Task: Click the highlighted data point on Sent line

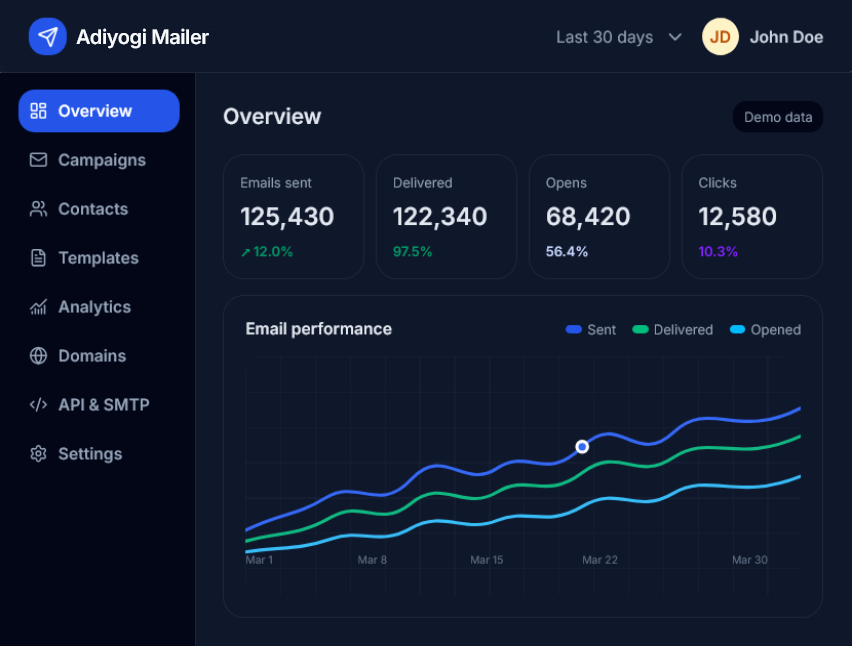Action: pyautogui.click(x=582, y=447)
